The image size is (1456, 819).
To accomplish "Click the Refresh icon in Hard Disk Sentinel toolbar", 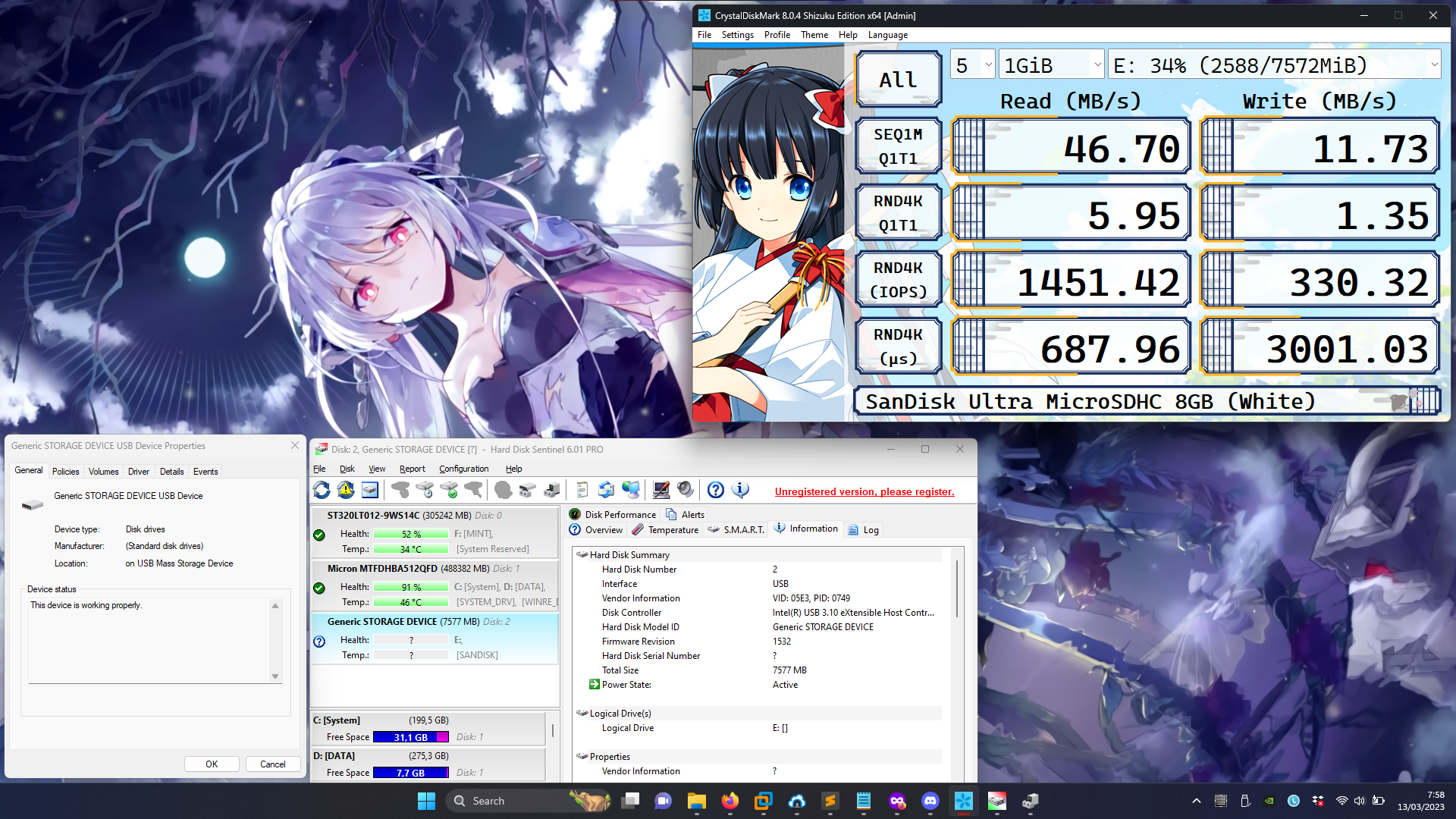I will [x=322, y=490].
